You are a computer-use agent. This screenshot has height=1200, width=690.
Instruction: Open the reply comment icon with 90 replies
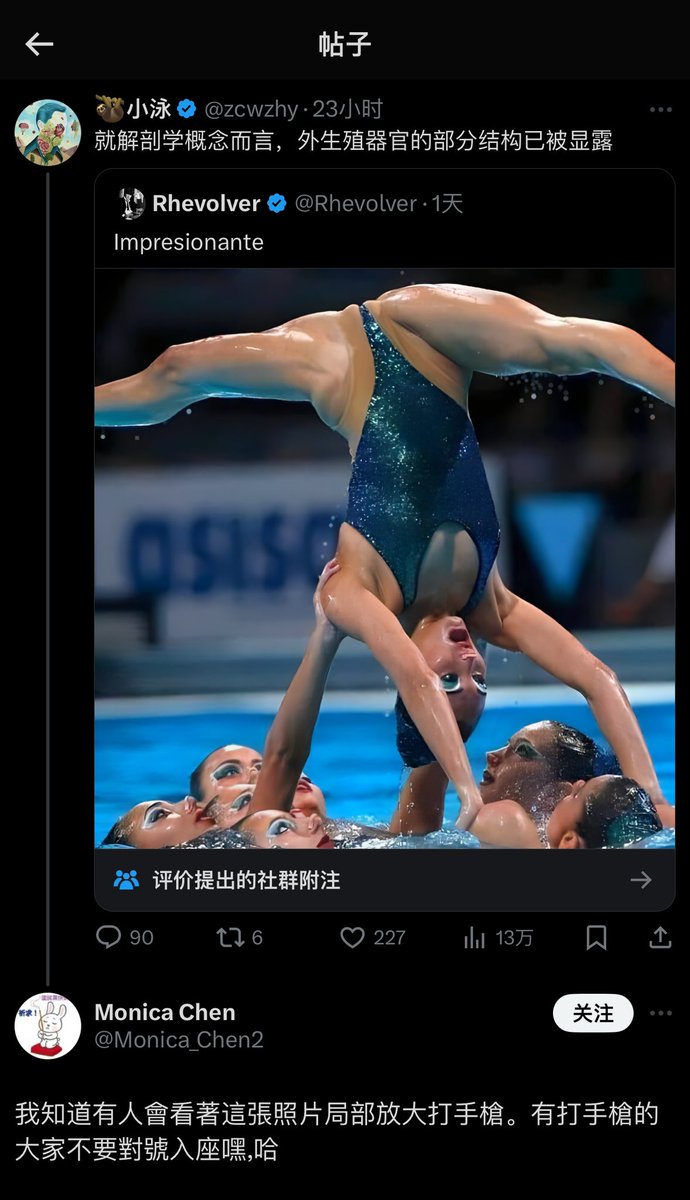[x=108, y=937]
